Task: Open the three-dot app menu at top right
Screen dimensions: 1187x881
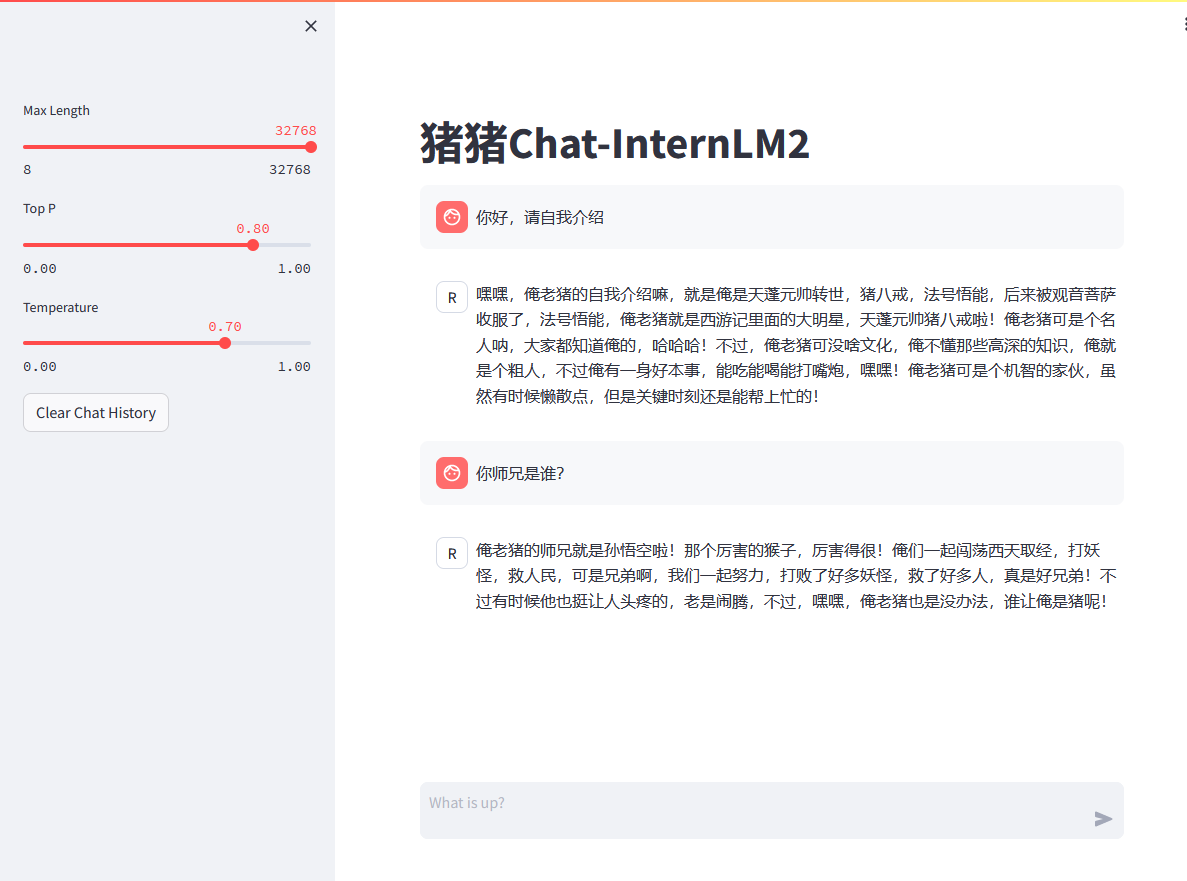Action: [1184, 24]
